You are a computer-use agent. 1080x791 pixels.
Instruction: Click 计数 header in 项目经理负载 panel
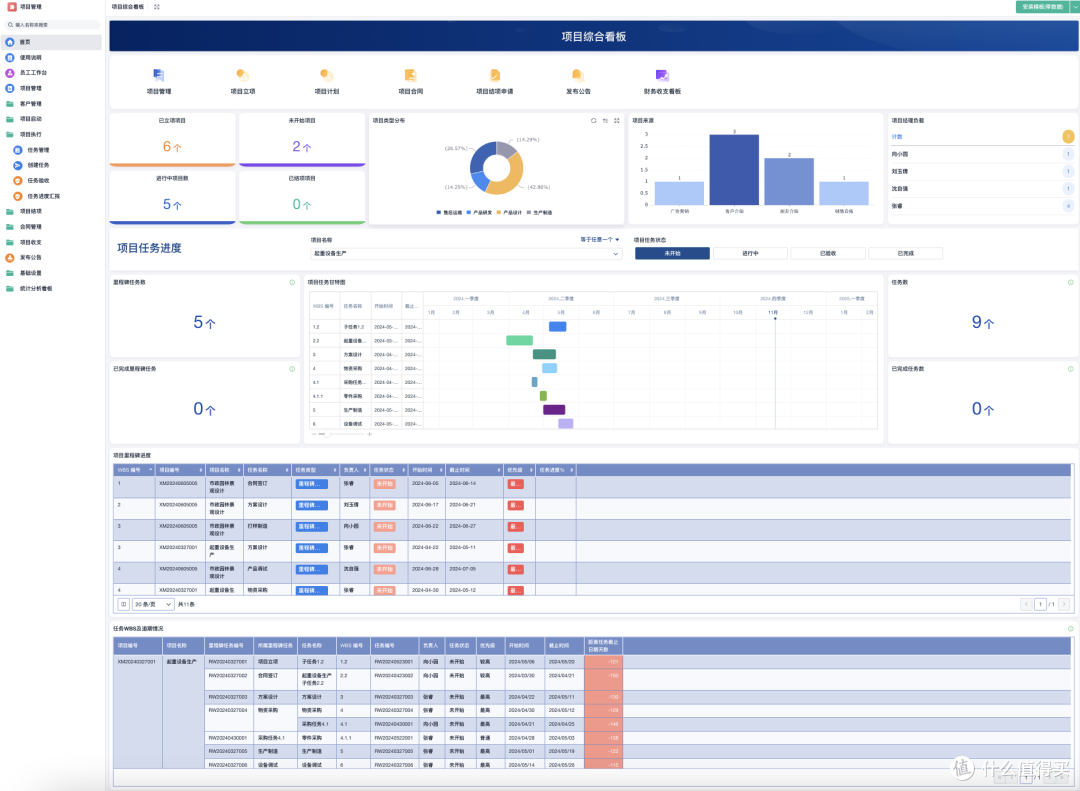coord(897,137)
